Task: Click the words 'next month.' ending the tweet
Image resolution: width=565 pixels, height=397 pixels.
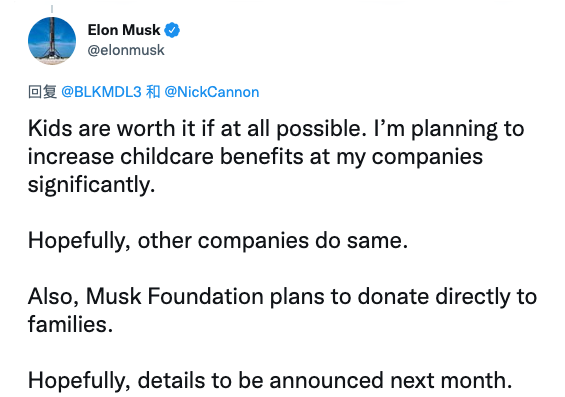Action: coord(451,380)
